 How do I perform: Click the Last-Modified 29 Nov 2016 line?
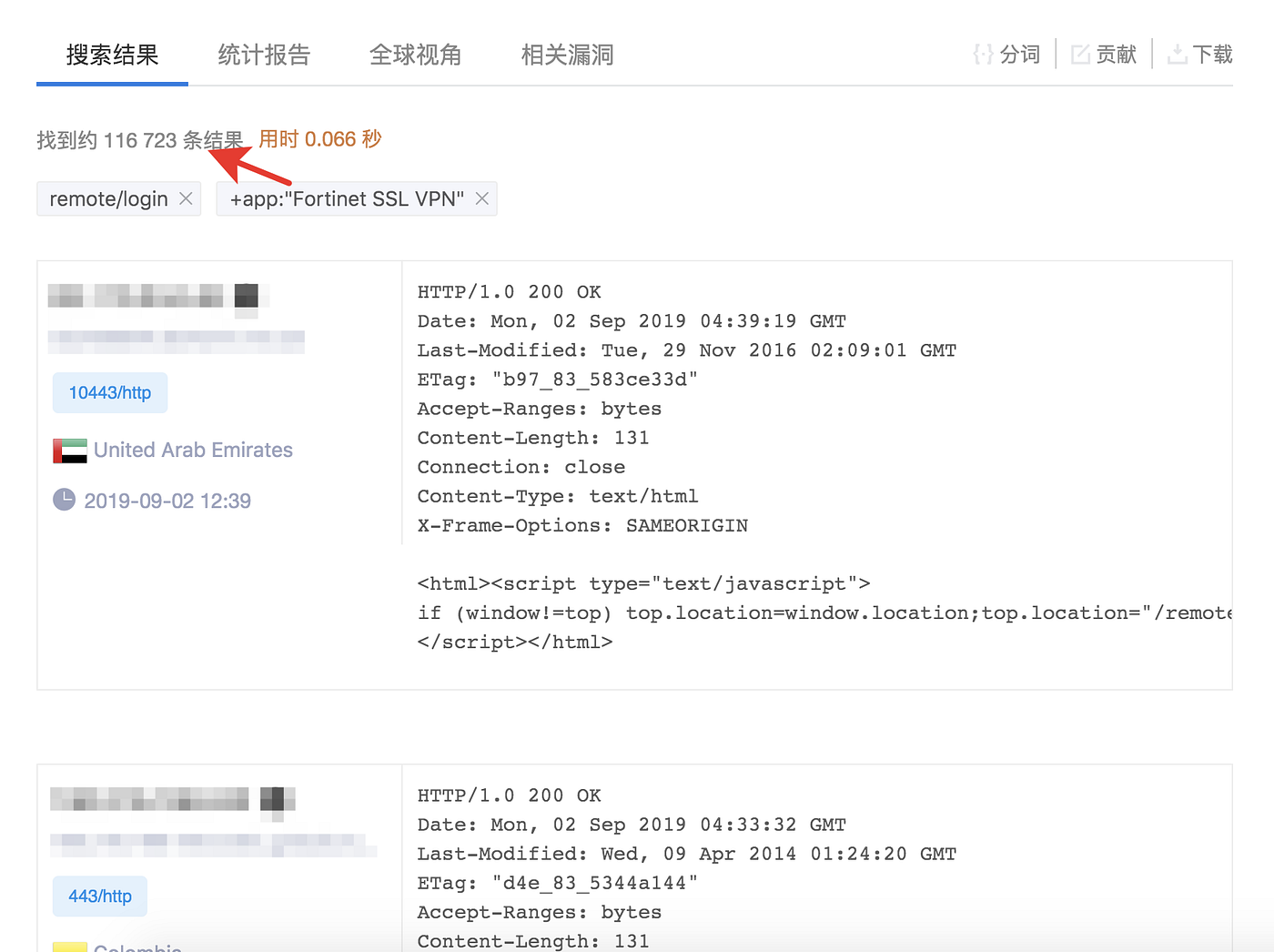[x=687, y=350]
